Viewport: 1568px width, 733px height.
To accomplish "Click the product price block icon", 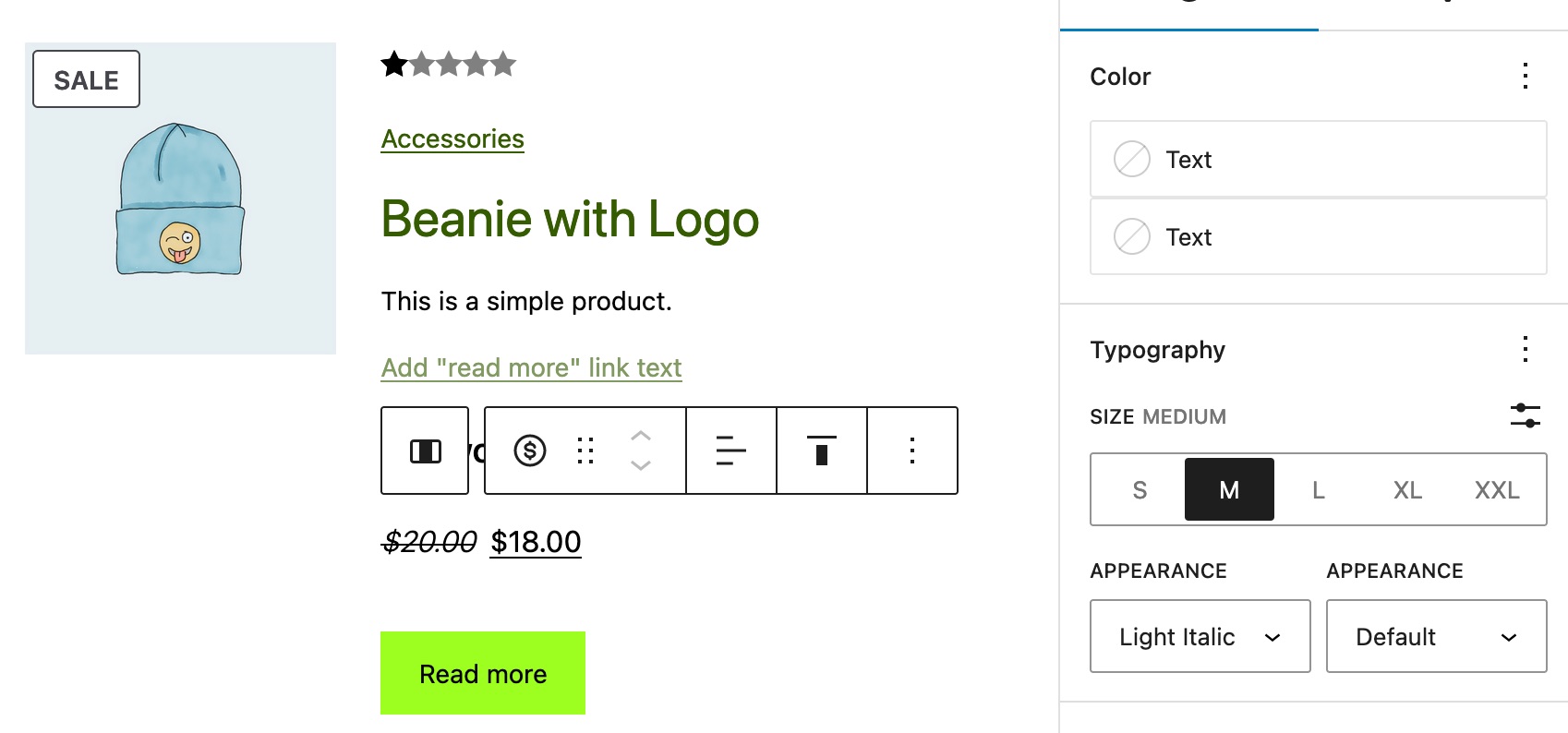I will click(x=530, y=451).
